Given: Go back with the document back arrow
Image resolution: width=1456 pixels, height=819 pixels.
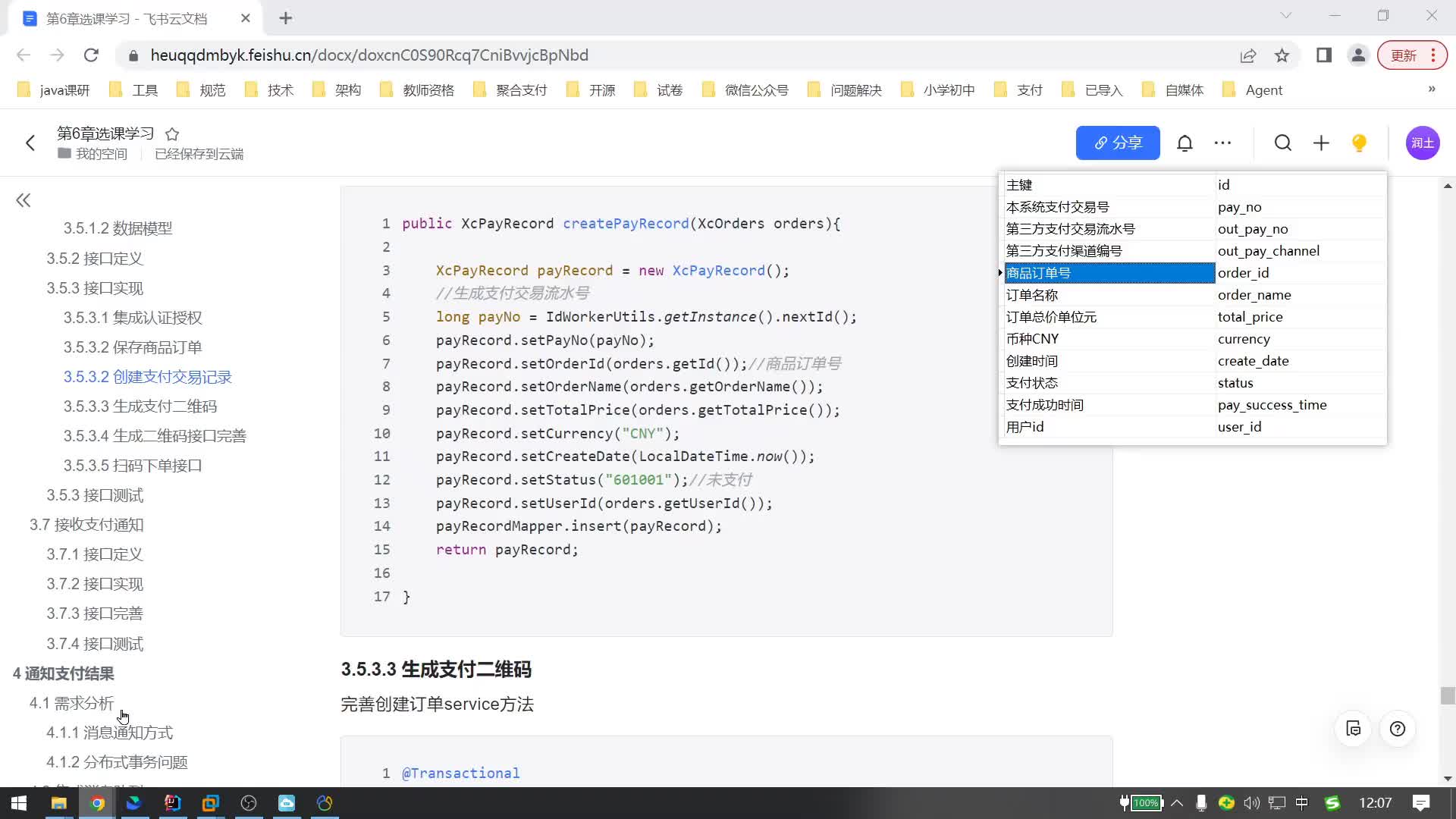Looking at the screenshot, I should tap(30, 143).
